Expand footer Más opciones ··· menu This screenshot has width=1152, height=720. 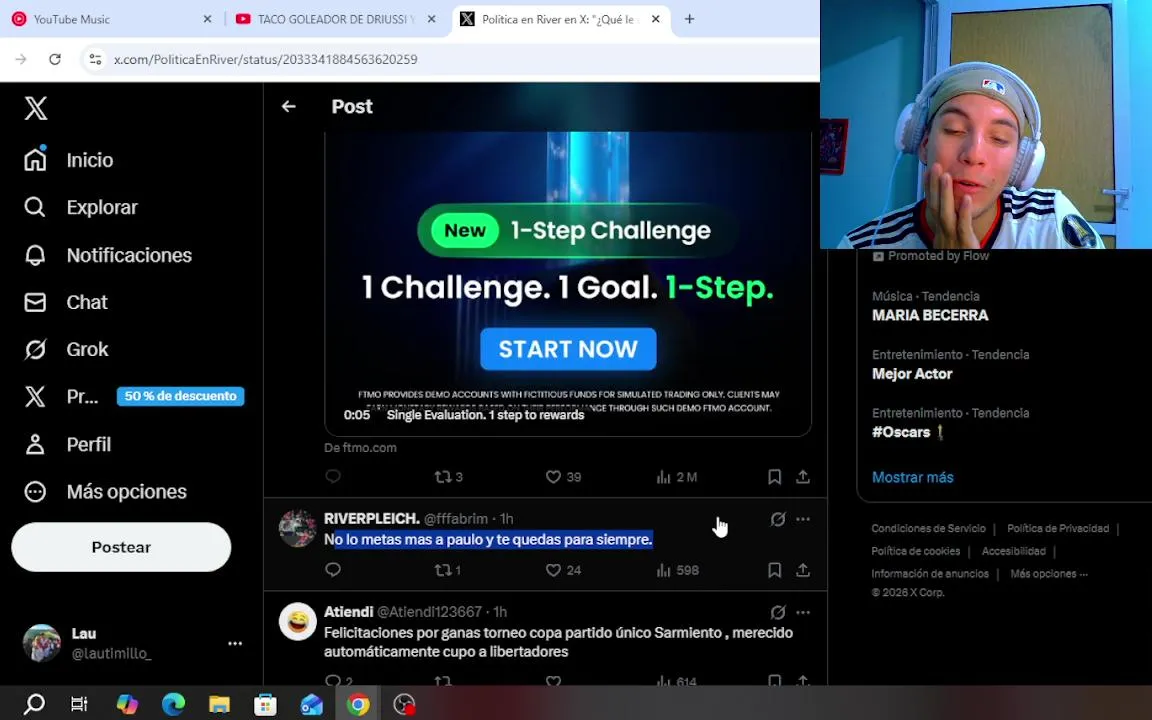1049,574
